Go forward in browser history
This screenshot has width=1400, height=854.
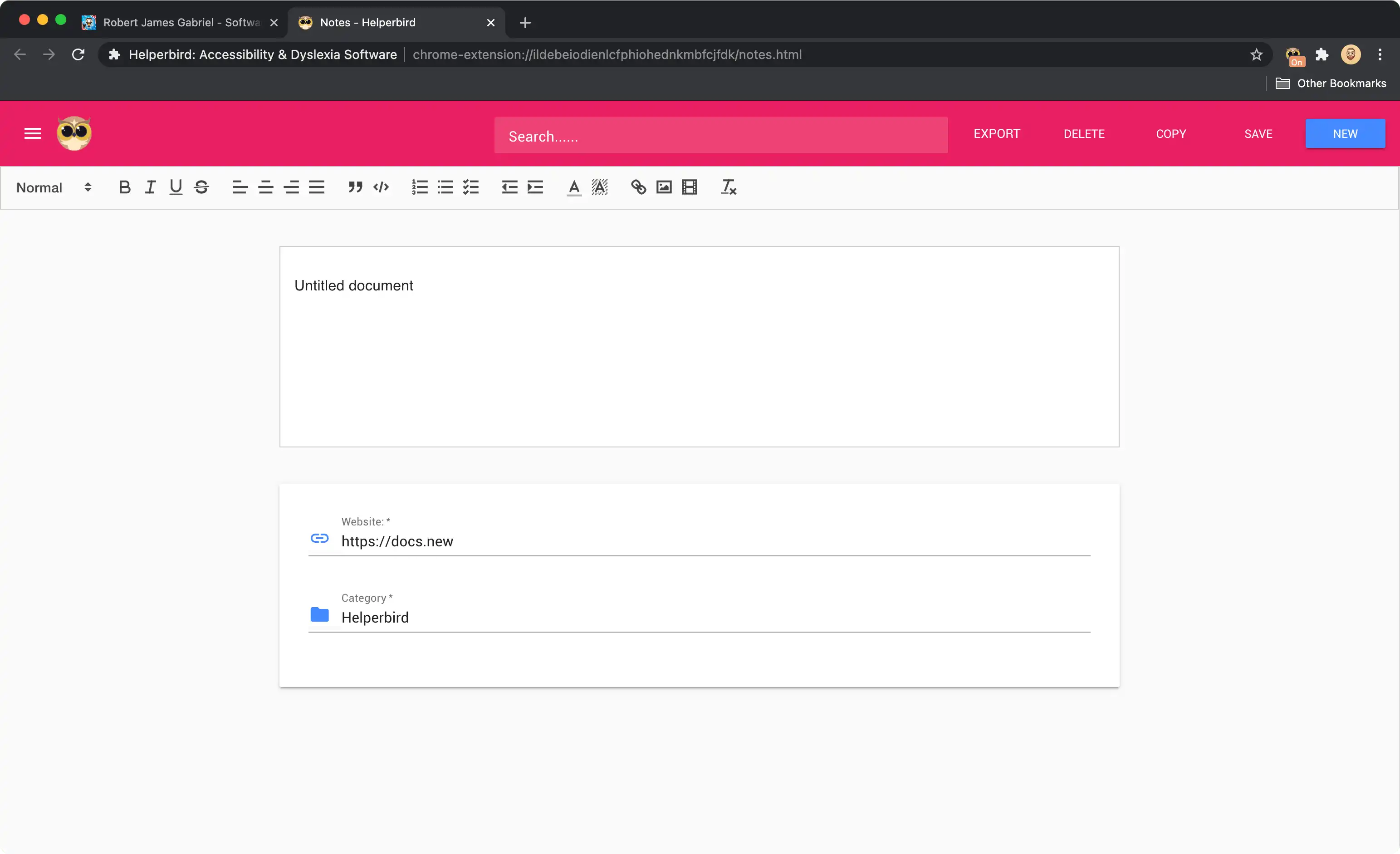49,54
